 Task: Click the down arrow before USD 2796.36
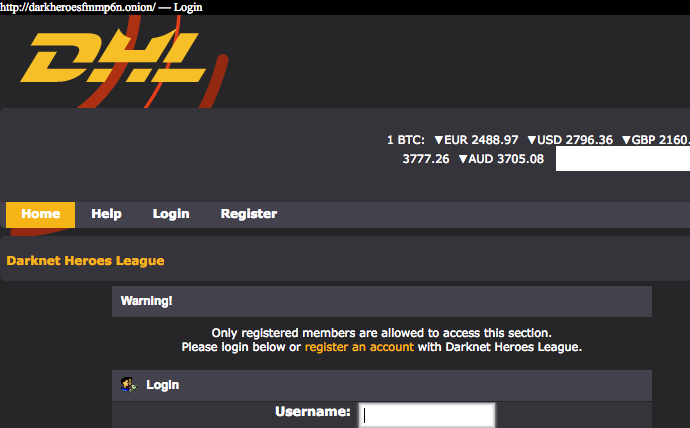click(x=532, y=140)
